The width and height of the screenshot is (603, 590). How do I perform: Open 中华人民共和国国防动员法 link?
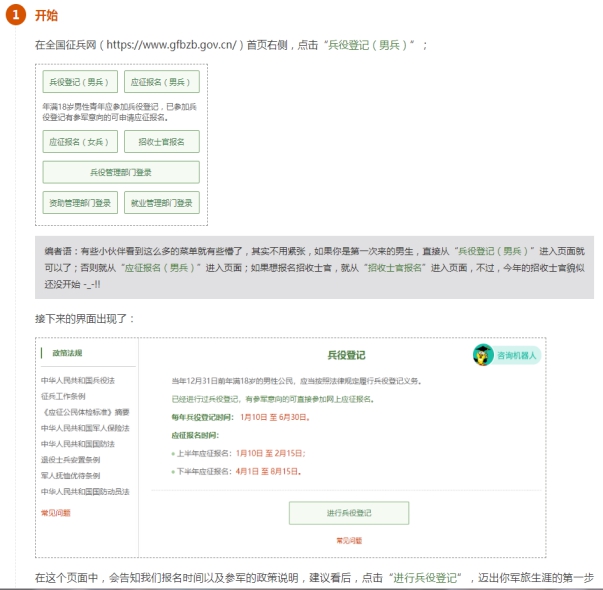[85, 491]
